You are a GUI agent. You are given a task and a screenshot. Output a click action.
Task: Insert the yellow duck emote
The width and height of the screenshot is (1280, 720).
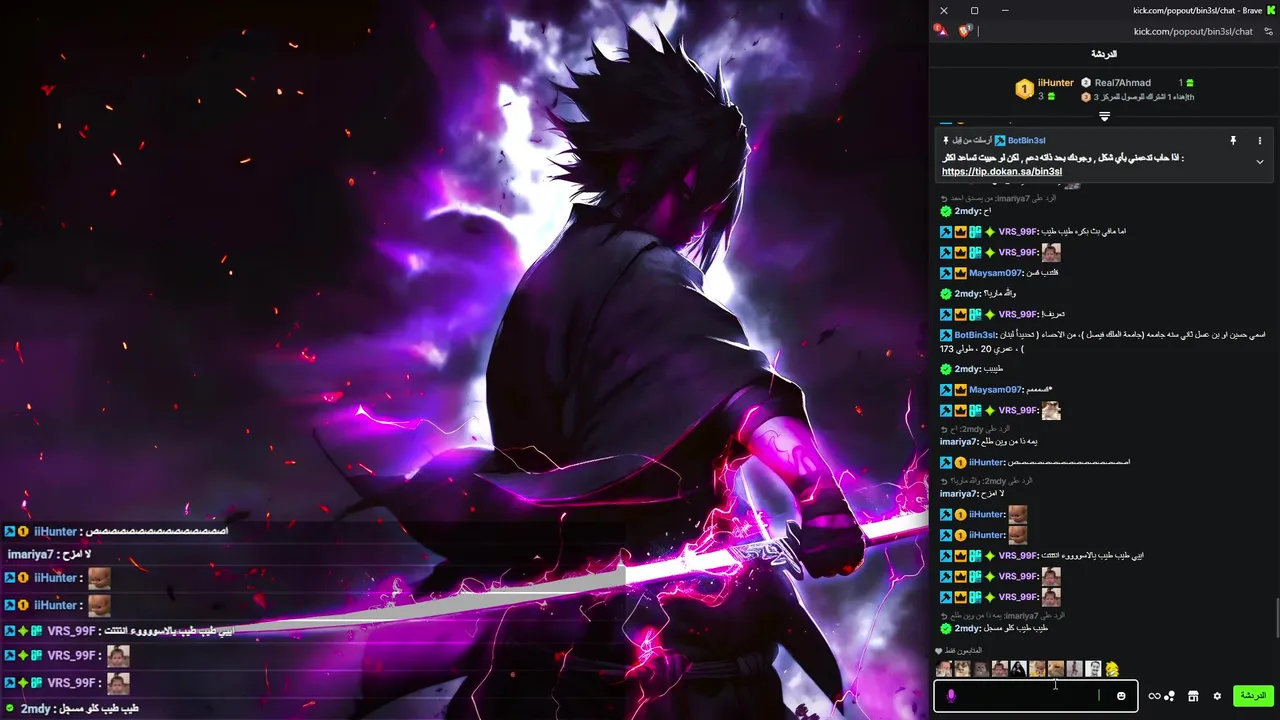point(1112,669)
